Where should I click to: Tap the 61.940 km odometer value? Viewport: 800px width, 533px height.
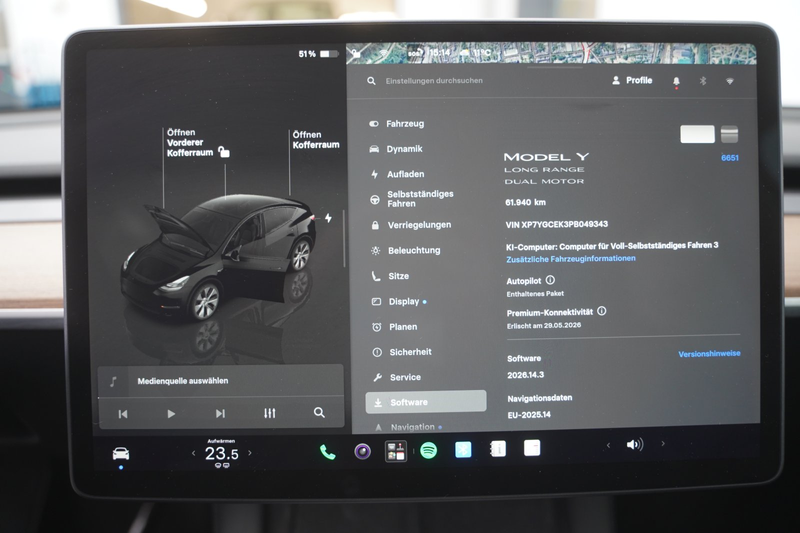tap(525, 202)
